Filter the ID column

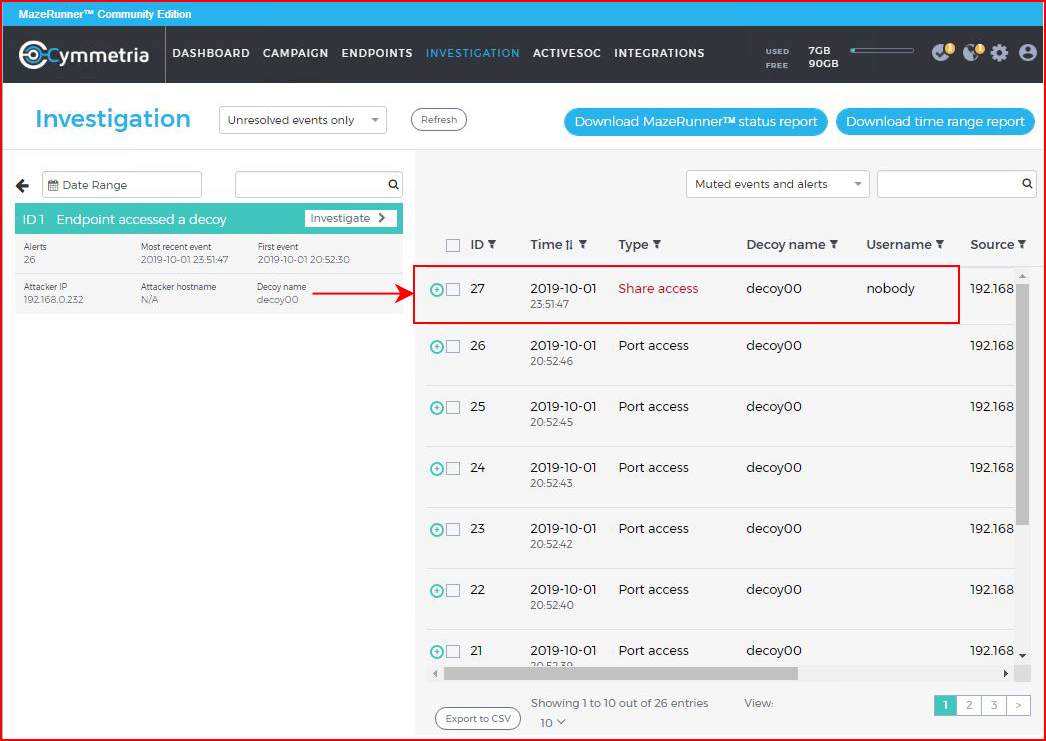pyautogui.click(x=492, y=245)
